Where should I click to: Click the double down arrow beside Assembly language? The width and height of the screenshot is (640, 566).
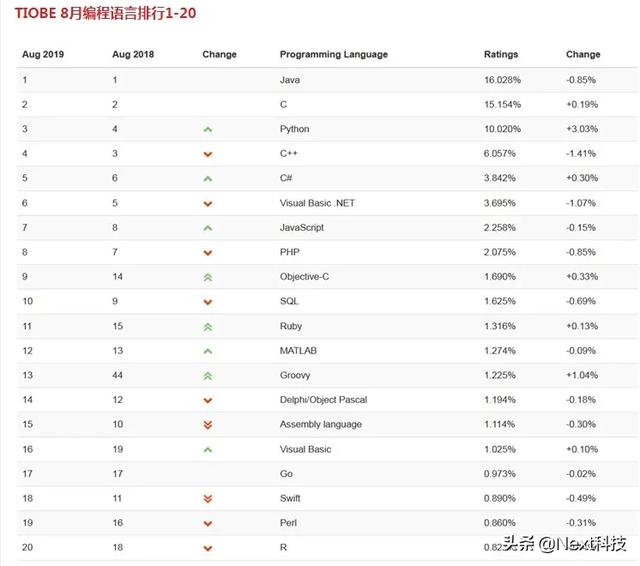coord(208,425)
